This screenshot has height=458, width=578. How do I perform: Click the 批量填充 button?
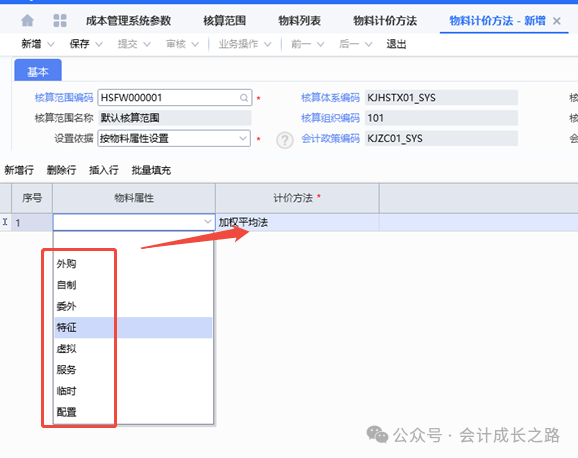(x=151, y=170)
